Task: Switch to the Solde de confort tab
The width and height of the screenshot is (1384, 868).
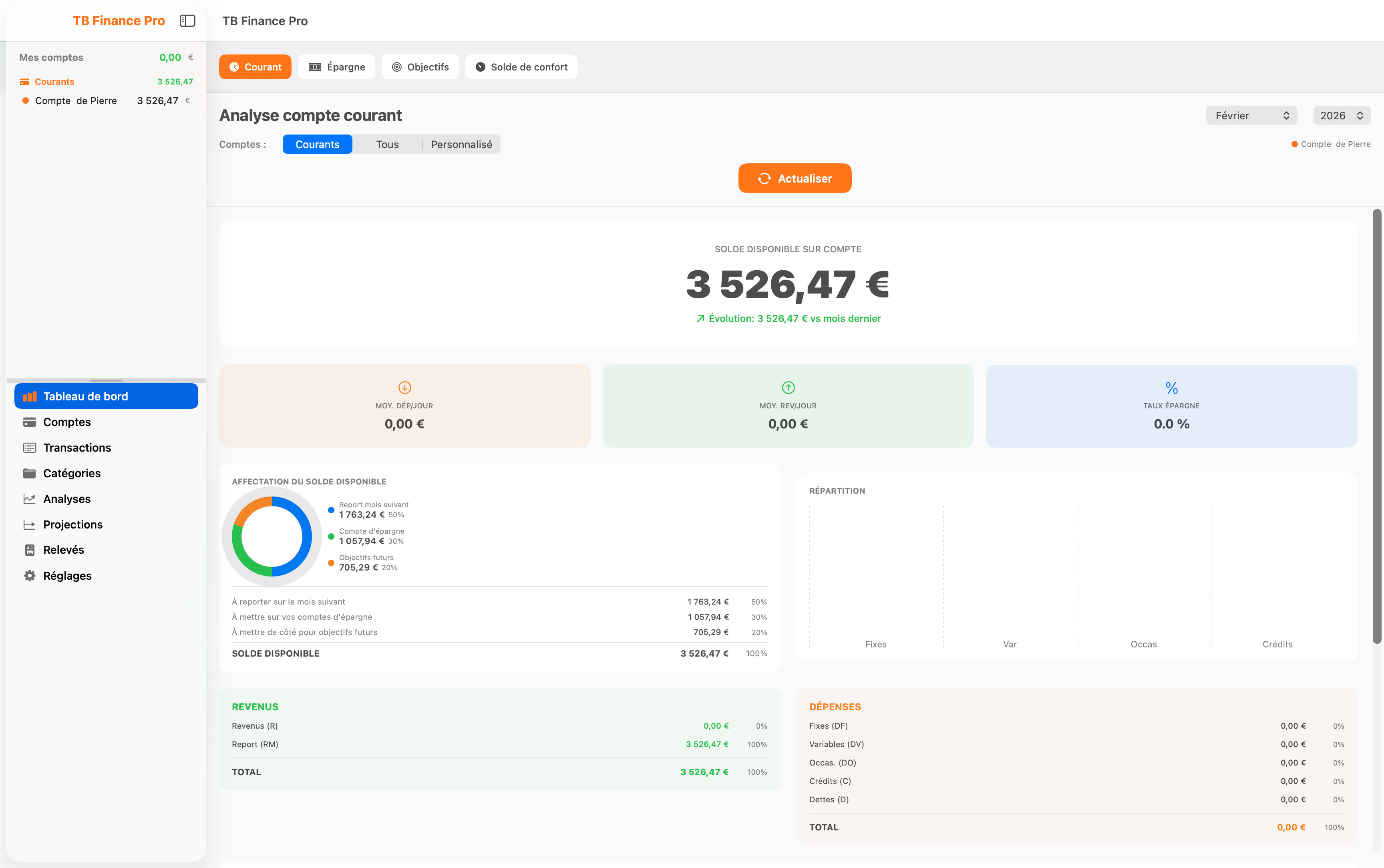Action: [x=521, y=67]
